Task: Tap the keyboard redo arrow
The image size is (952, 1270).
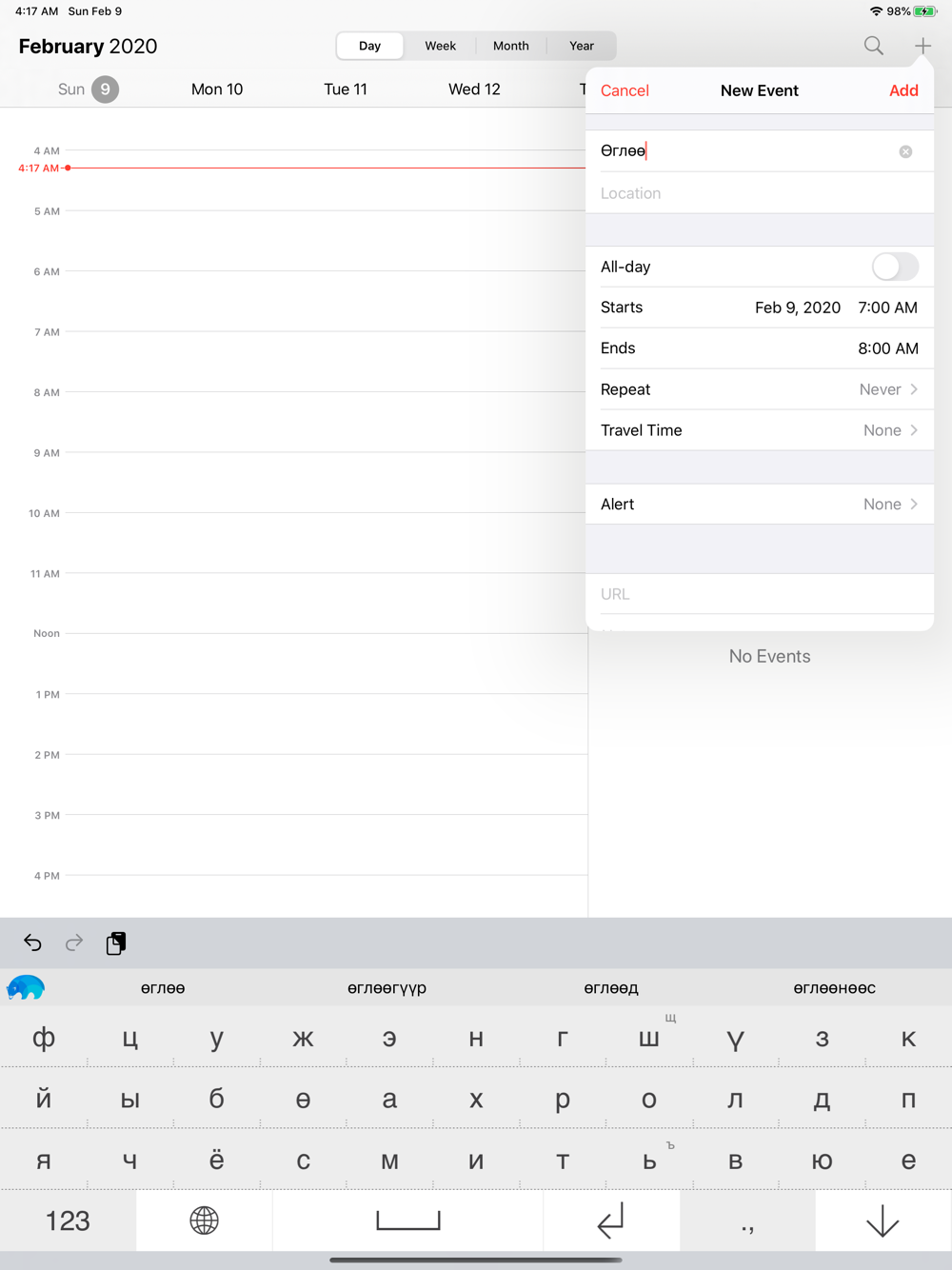Action: pyautogui.click(x=74, y=943)
